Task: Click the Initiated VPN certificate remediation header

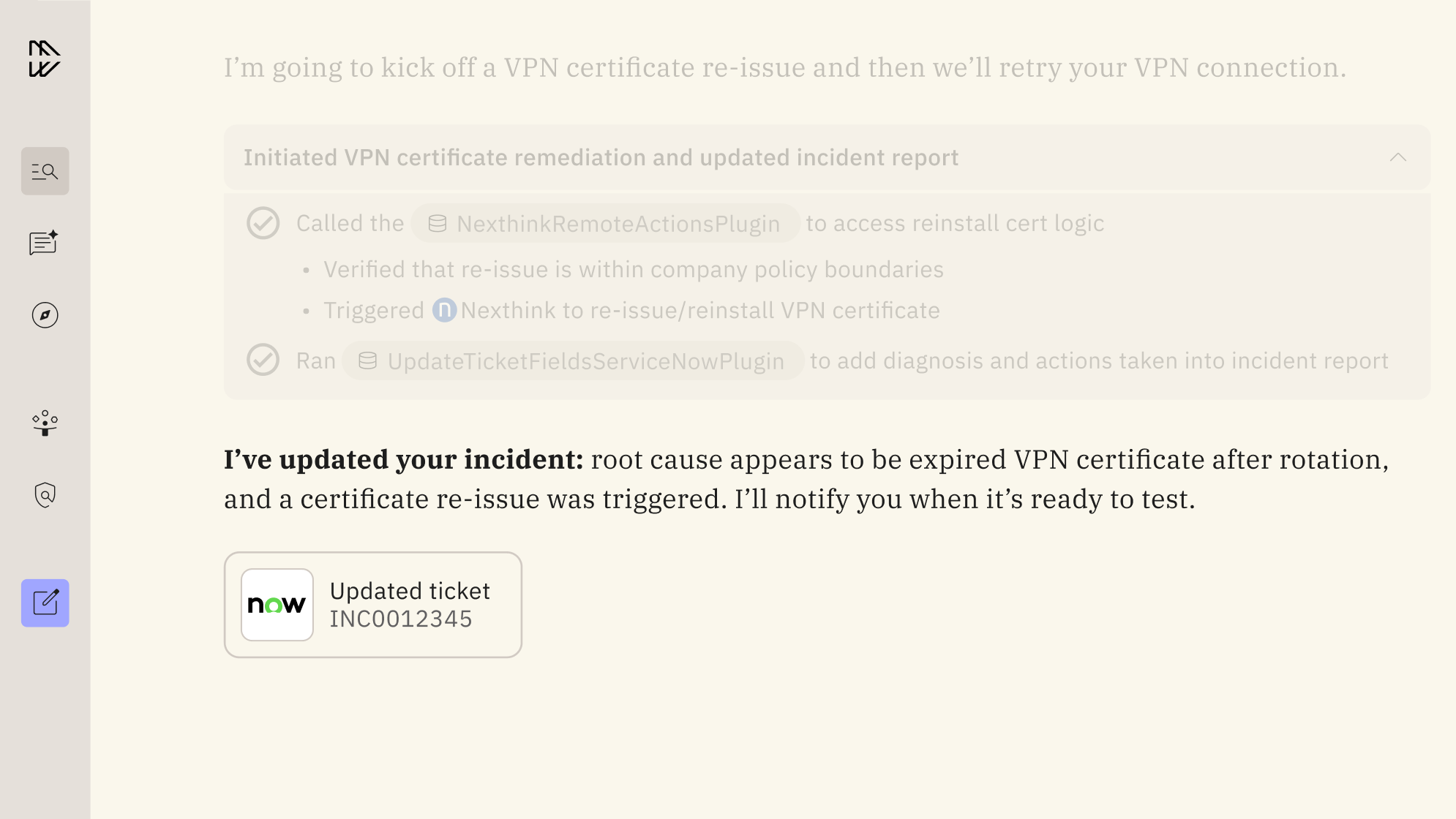Action: pyautogui.click(x=601, y=158)
